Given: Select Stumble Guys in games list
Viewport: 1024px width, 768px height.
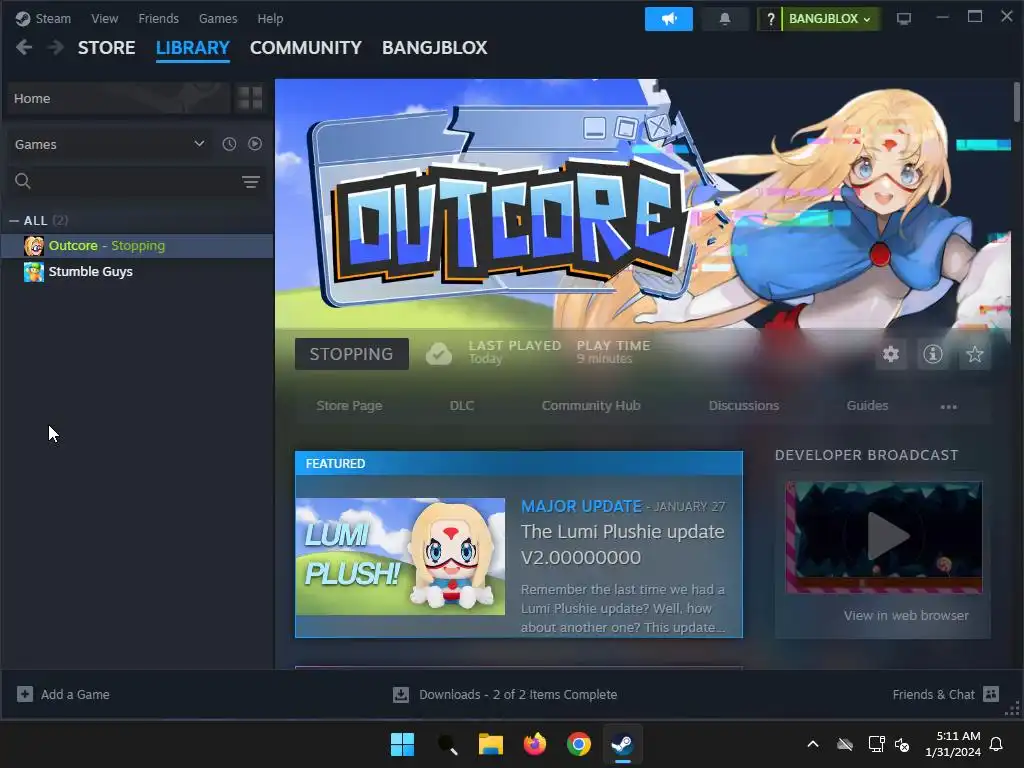Looking at the screenshot, I should click(137, 272).
